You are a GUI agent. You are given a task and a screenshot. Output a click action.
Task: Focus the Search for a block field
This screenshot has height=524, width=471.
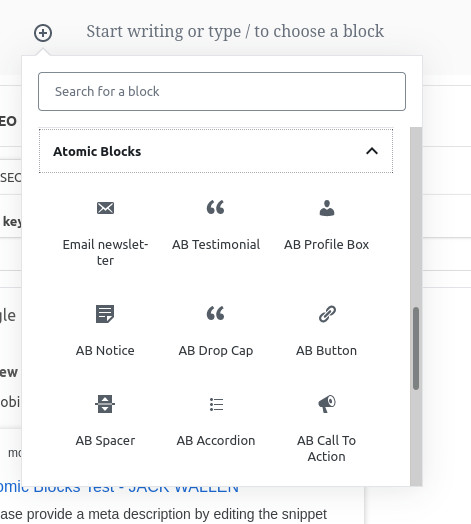click(222, 91)
